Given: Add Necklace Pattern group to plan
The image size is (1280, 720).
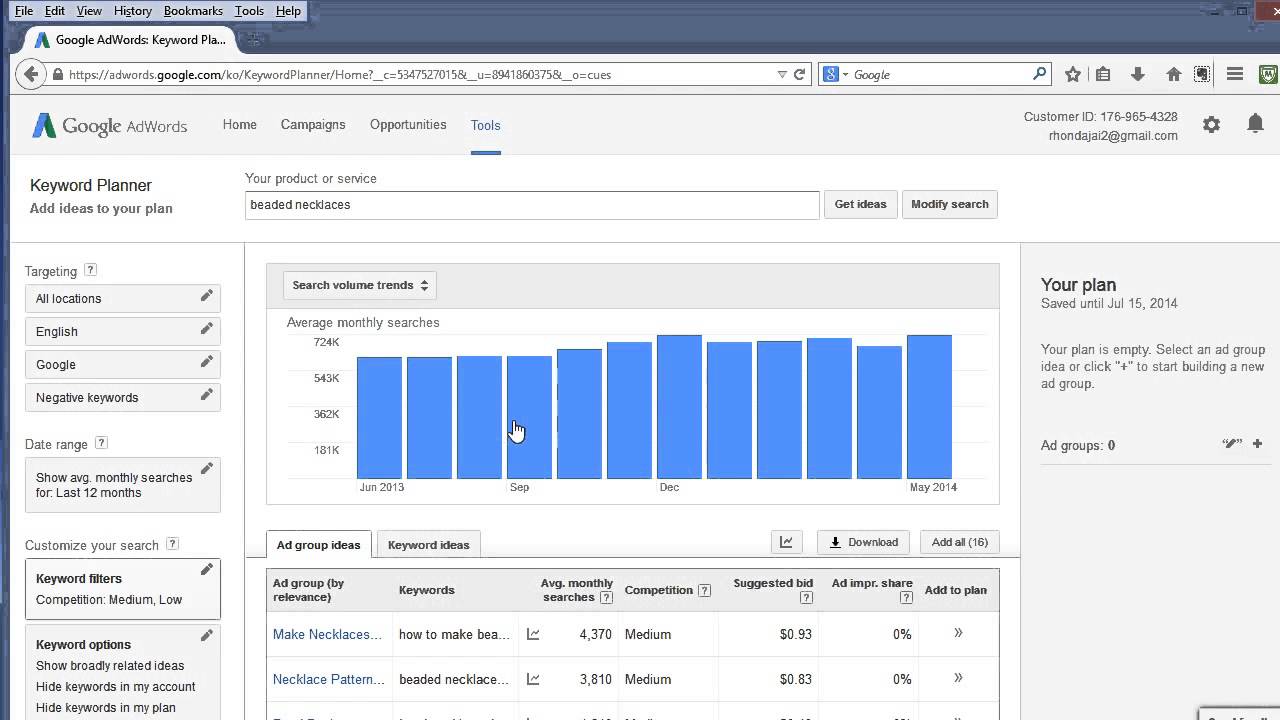Looking at the screenshot, I should [958, 678].
